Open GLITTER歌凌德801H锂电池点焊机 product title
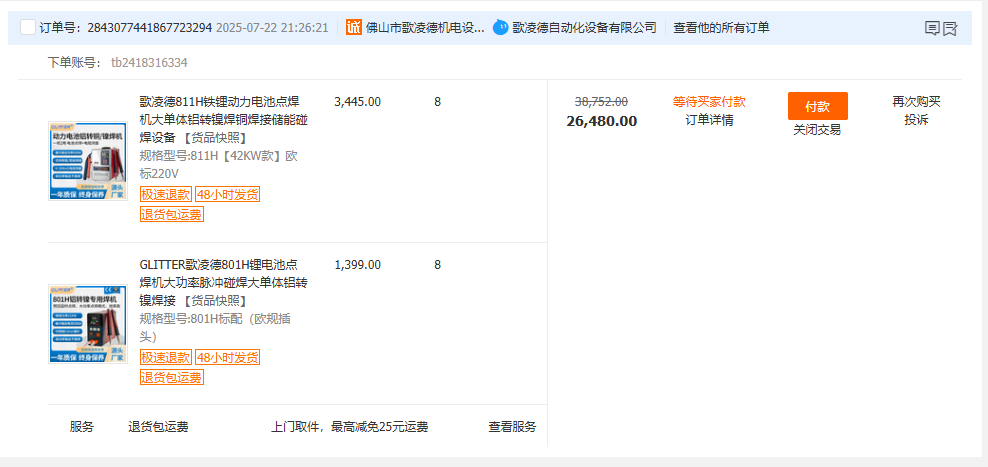988x467 pixels. point(223,282)
